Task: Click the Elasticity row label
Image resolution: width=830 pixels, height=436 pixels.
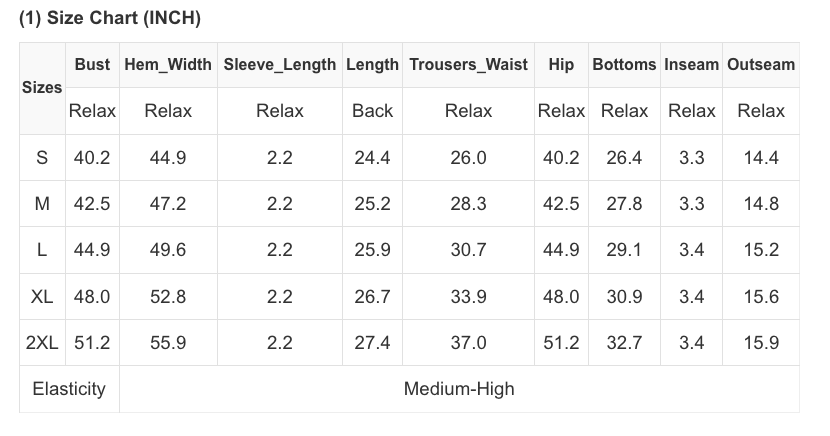Action: [69, 389]
